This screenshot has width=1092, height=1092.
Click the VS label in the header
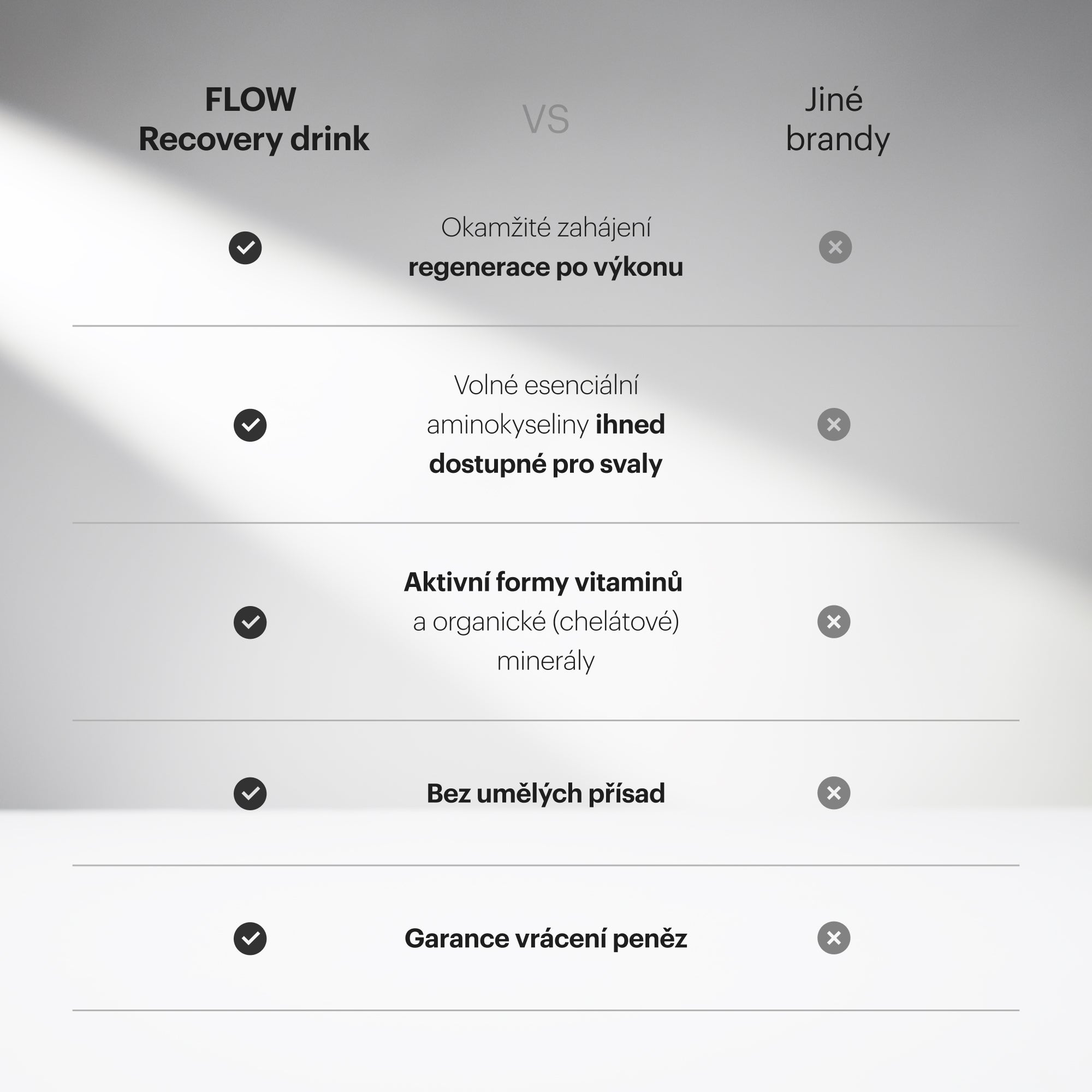pyautogui.click(x=545, y=119)
